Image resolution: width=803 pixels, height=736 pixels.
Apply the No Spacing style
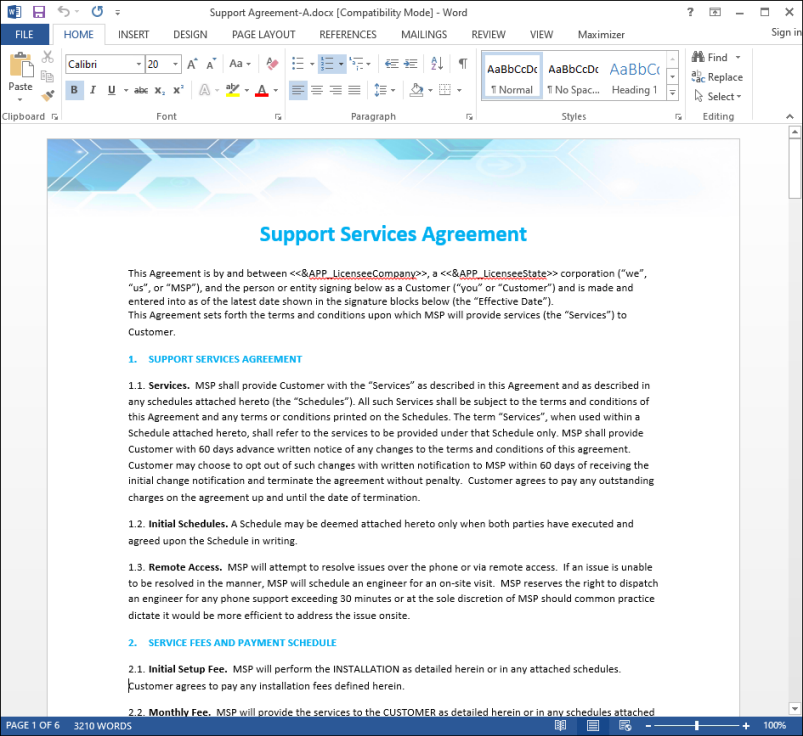[x=573, y=77]
